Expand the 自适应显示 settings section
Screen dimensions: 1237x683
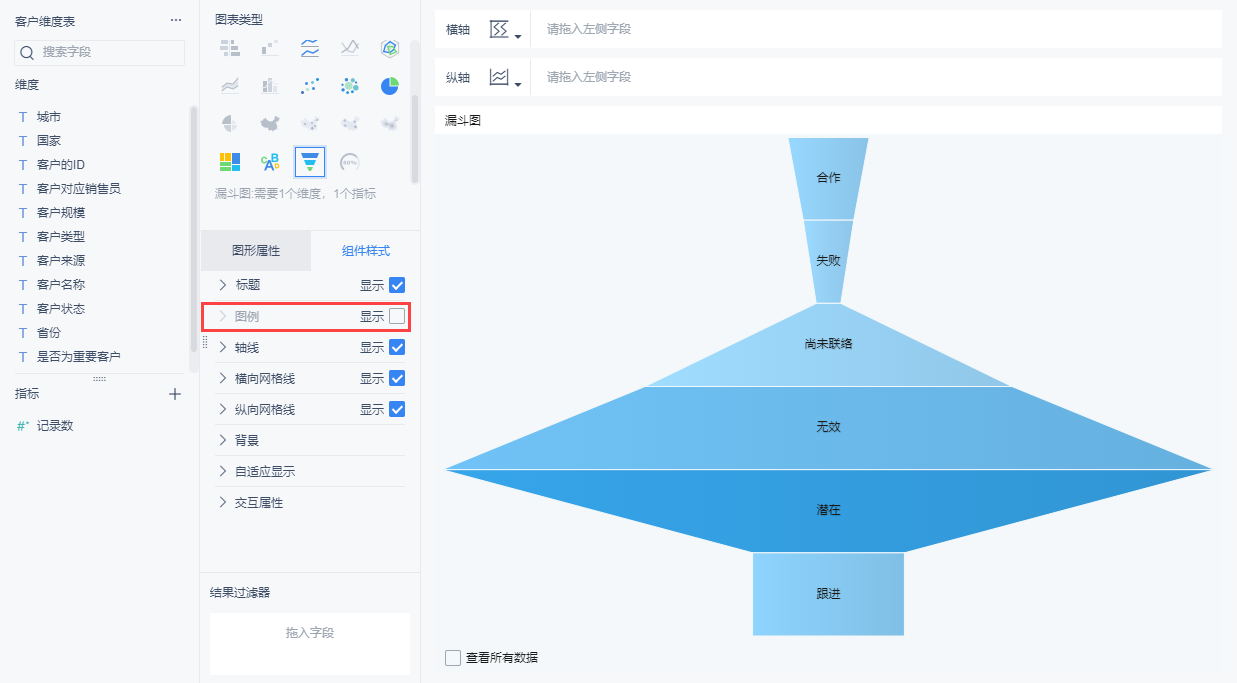tap(223, 471)
